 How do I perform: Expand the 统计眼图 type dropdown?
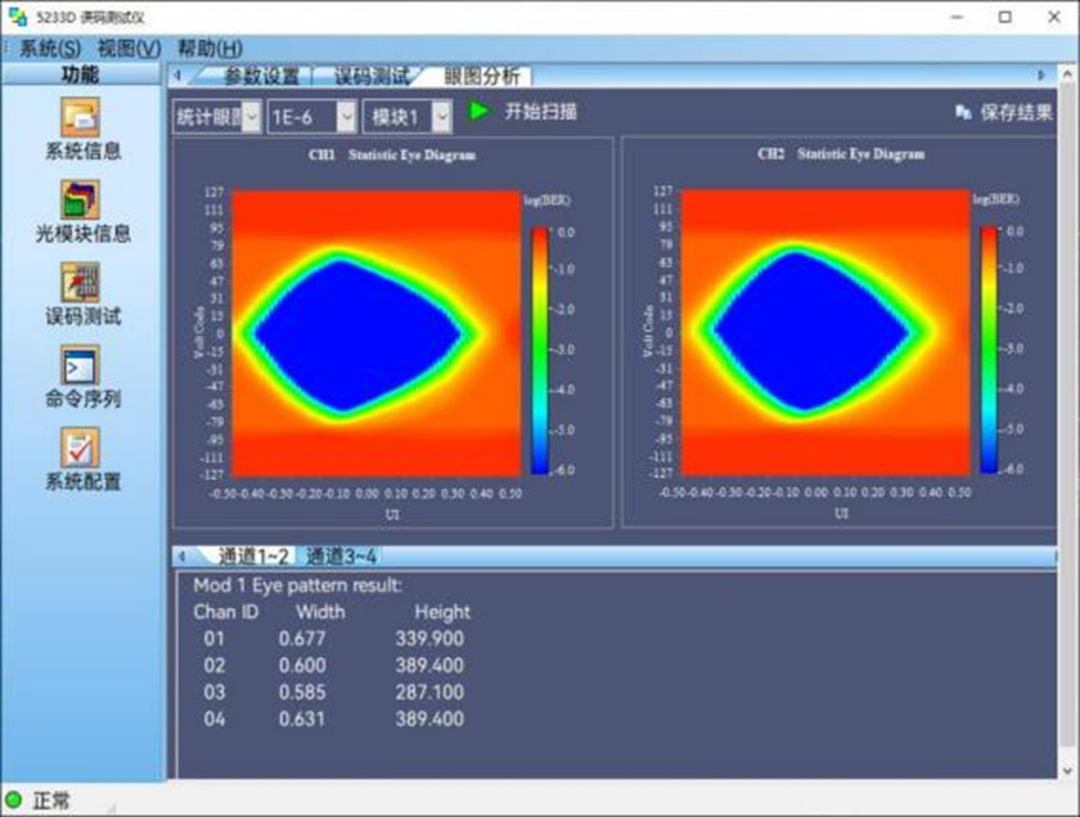[252, 117]
